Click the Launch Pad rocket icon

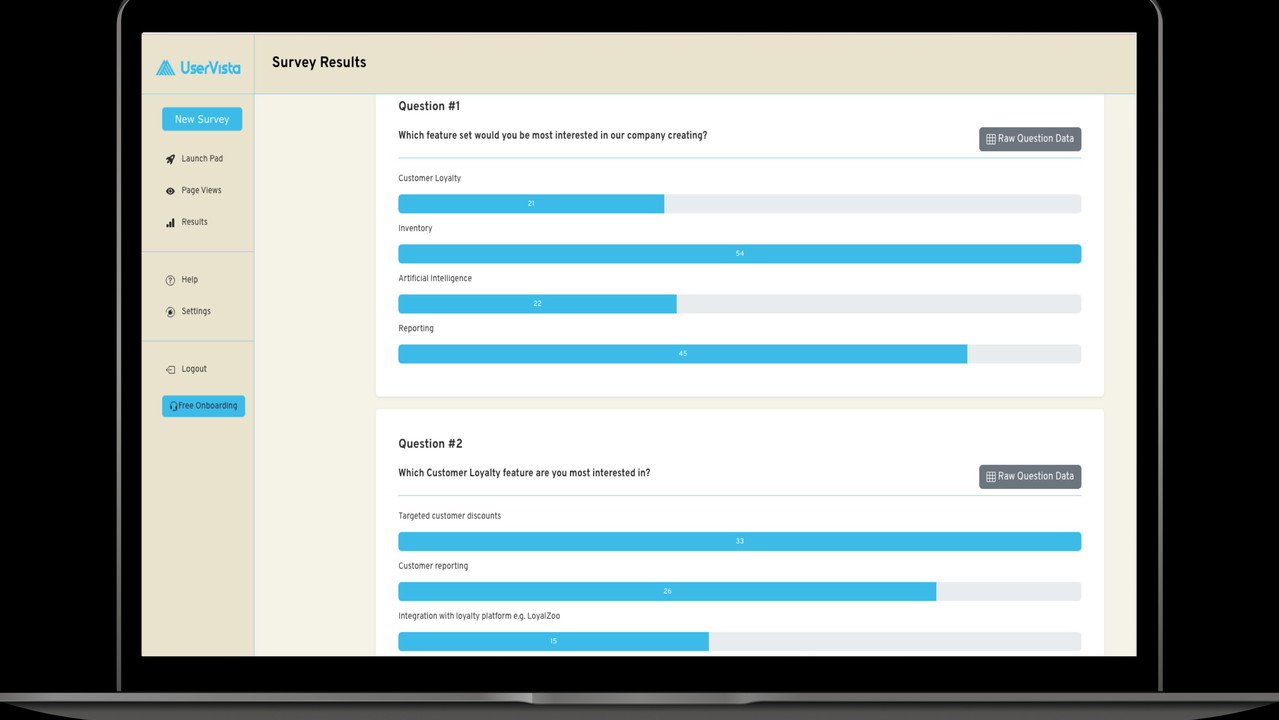tap(170, 159)
